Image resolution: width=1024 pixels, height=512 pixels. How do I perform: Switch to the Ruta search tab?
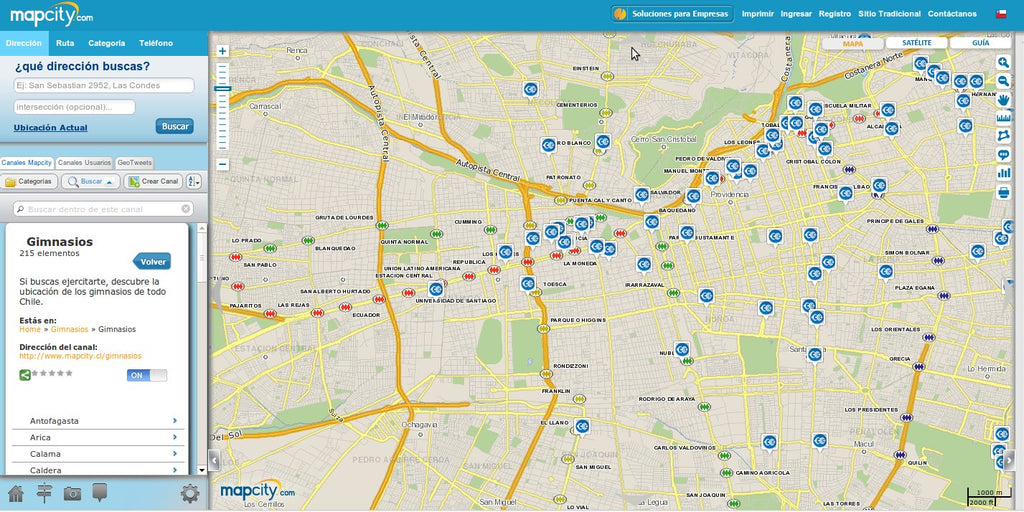click(65, 43)
